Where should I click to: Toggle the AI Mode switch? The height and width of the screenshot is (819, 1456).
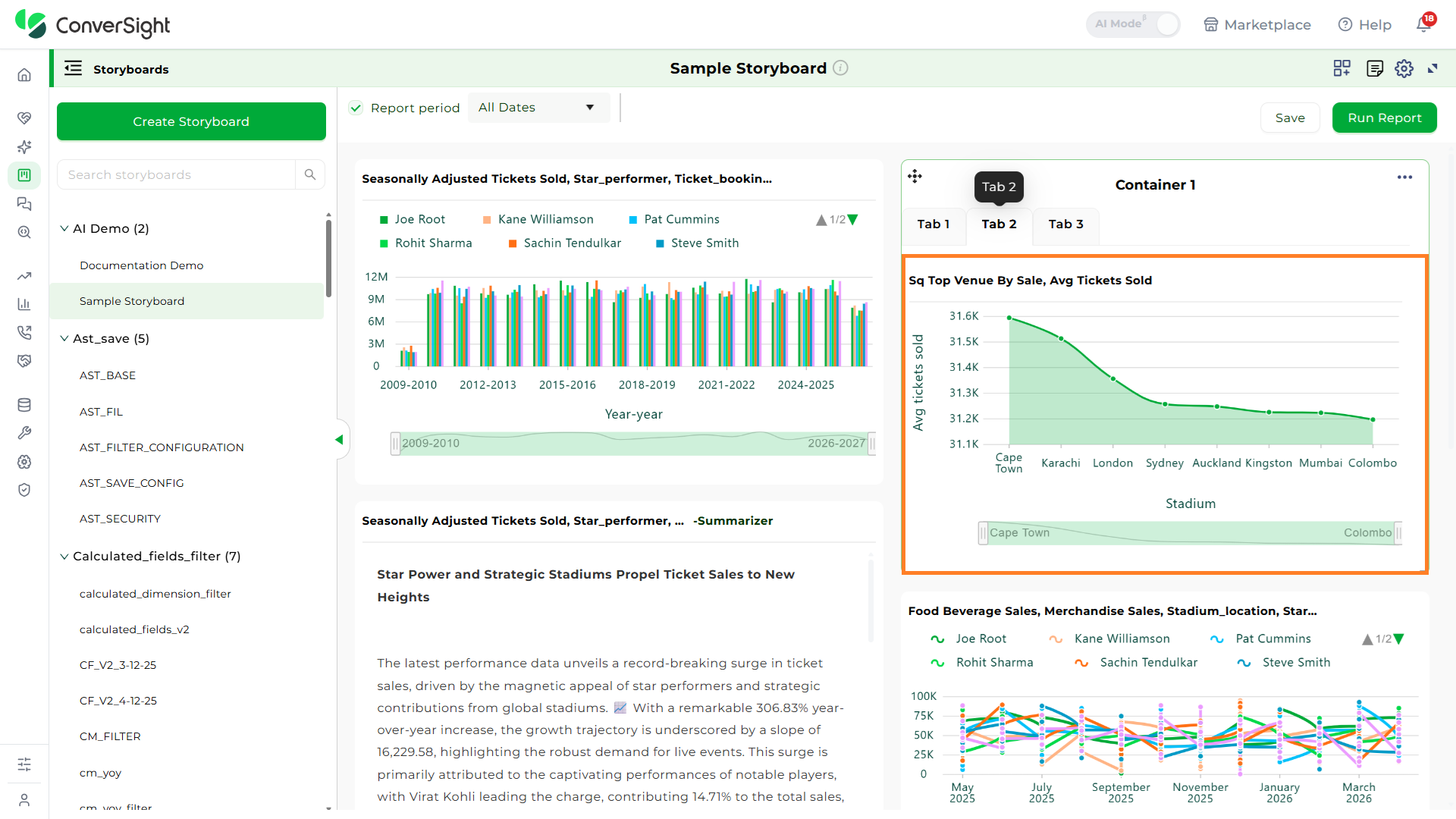pos(1133,24)
